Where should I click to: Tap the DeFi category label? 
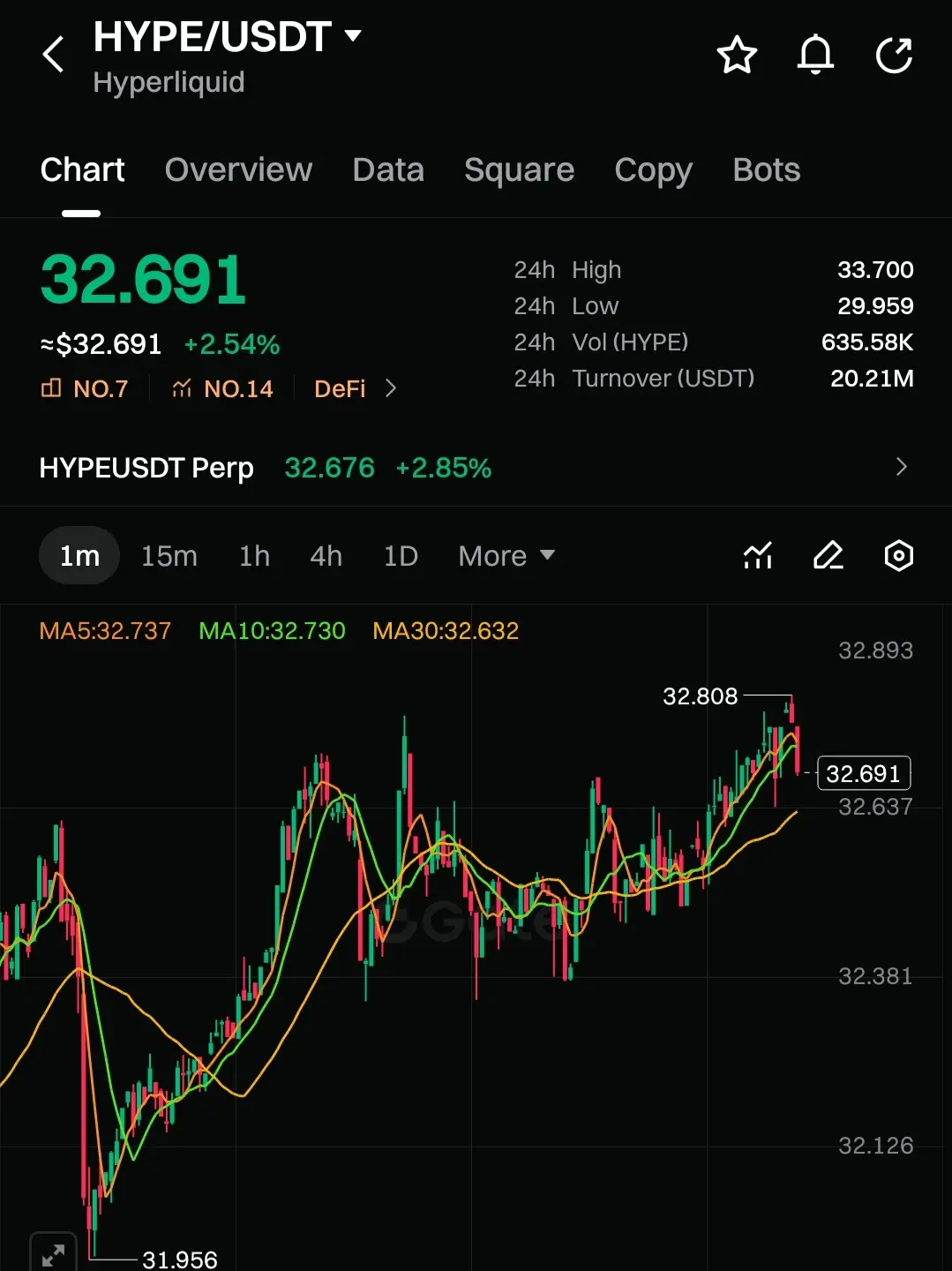tap(340, 388)
